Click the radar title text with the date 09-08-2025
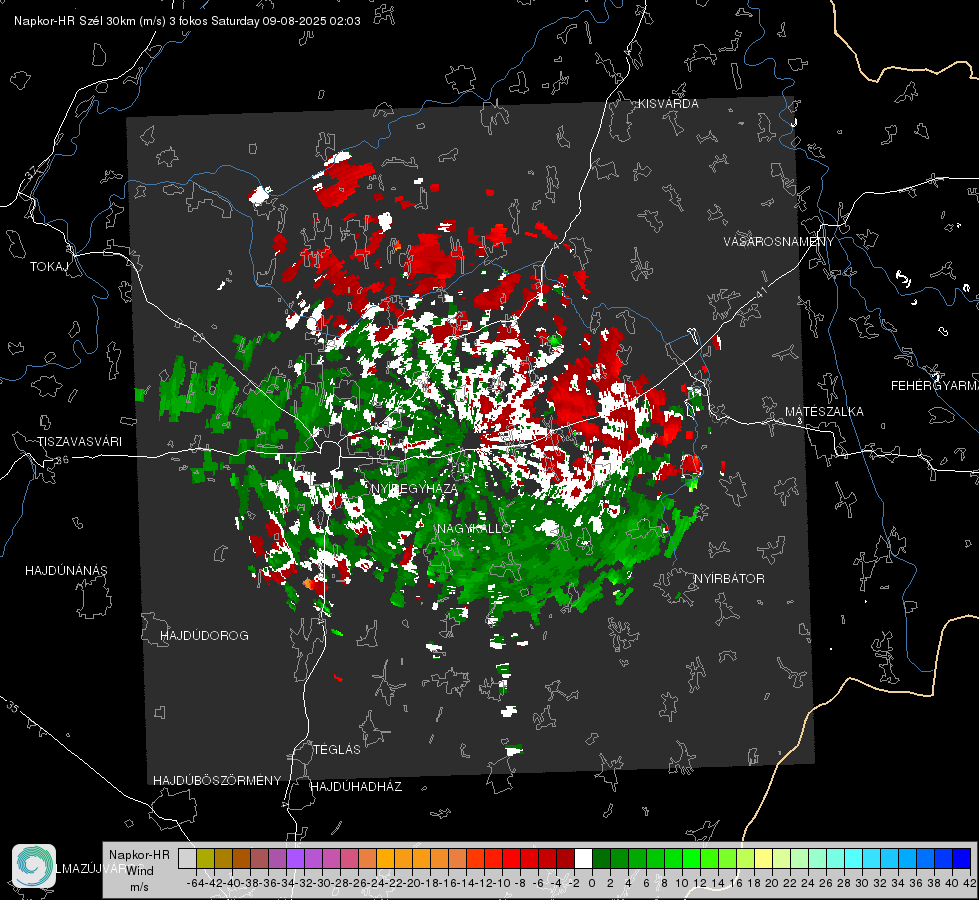Screen dimensions: 979x900 click(187, 21)
